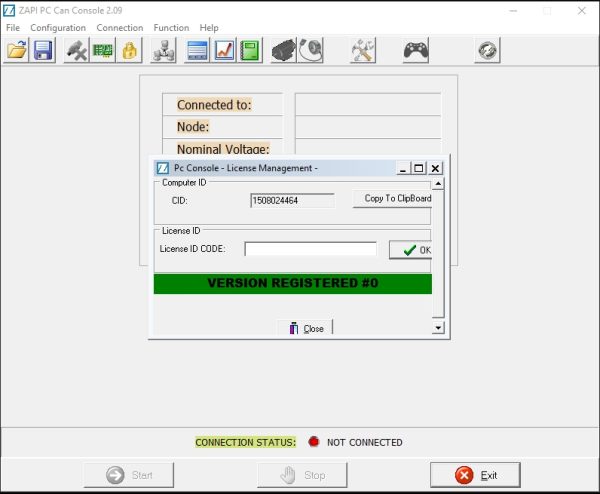Image resolution: width=600 pixels, height=494 pixels.
Task: Open the Help menu
Action: click(209, 28)
